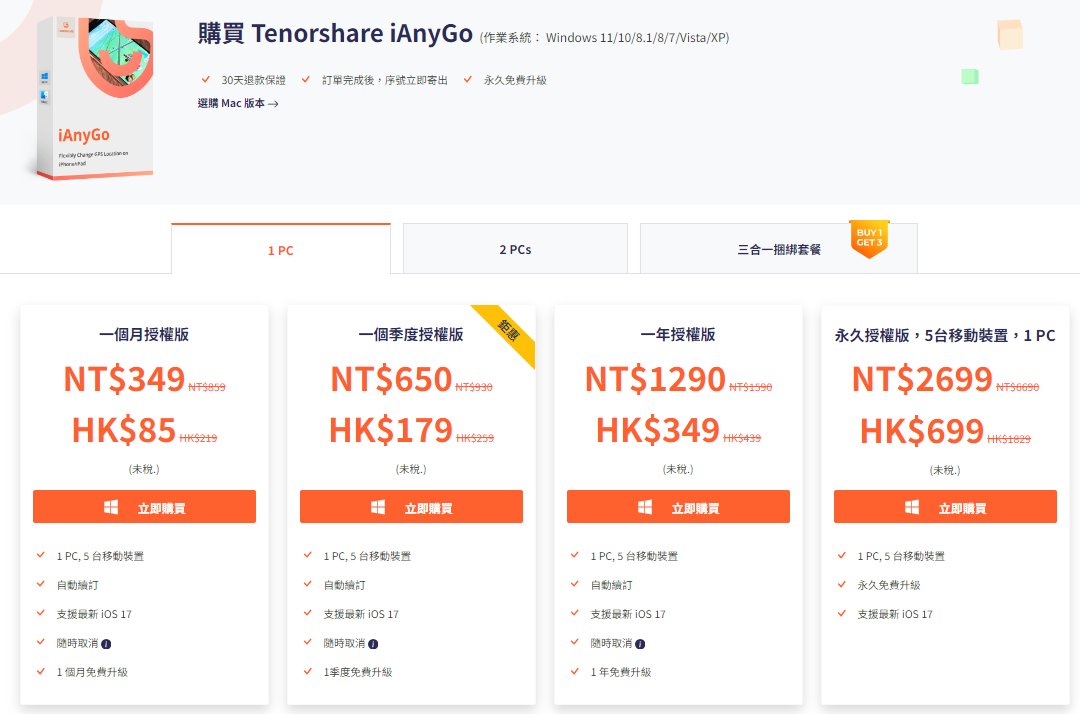Switch to the 2 PCs tab
The image size is (1080, 714).
click(x=515, y=249)
